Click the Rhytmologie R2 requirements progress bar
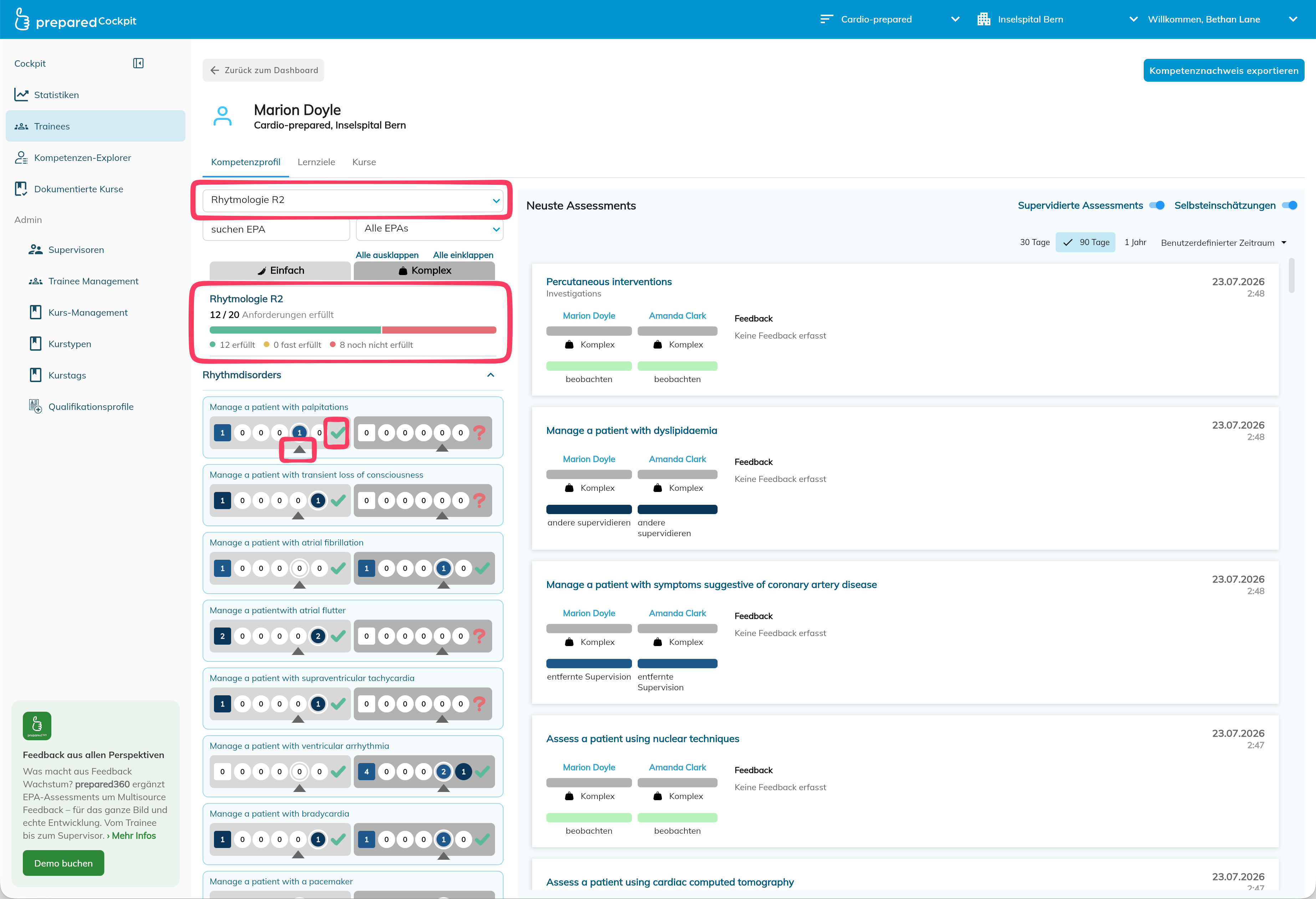Screen dimensions: 1316x899 pos(353,330)
